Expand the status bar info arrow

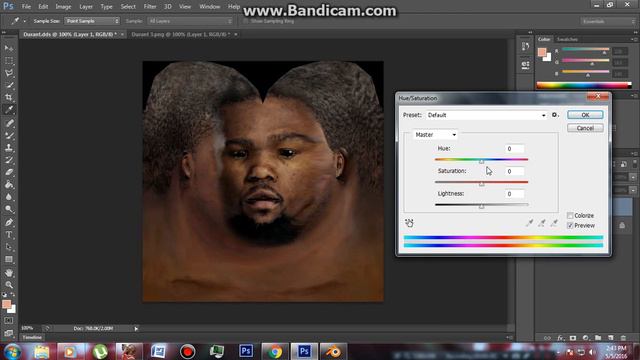[136, 329]
